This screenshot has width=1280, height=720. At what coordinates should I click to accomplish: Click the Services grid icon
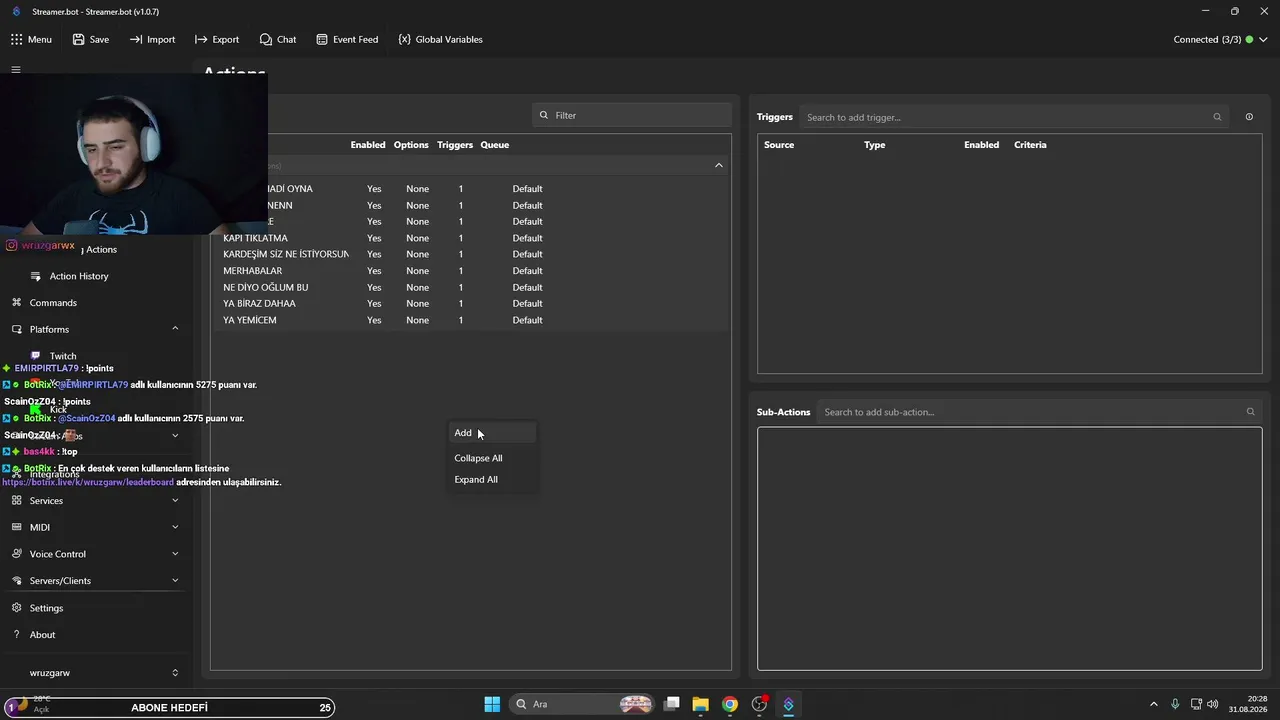point(16,501)
